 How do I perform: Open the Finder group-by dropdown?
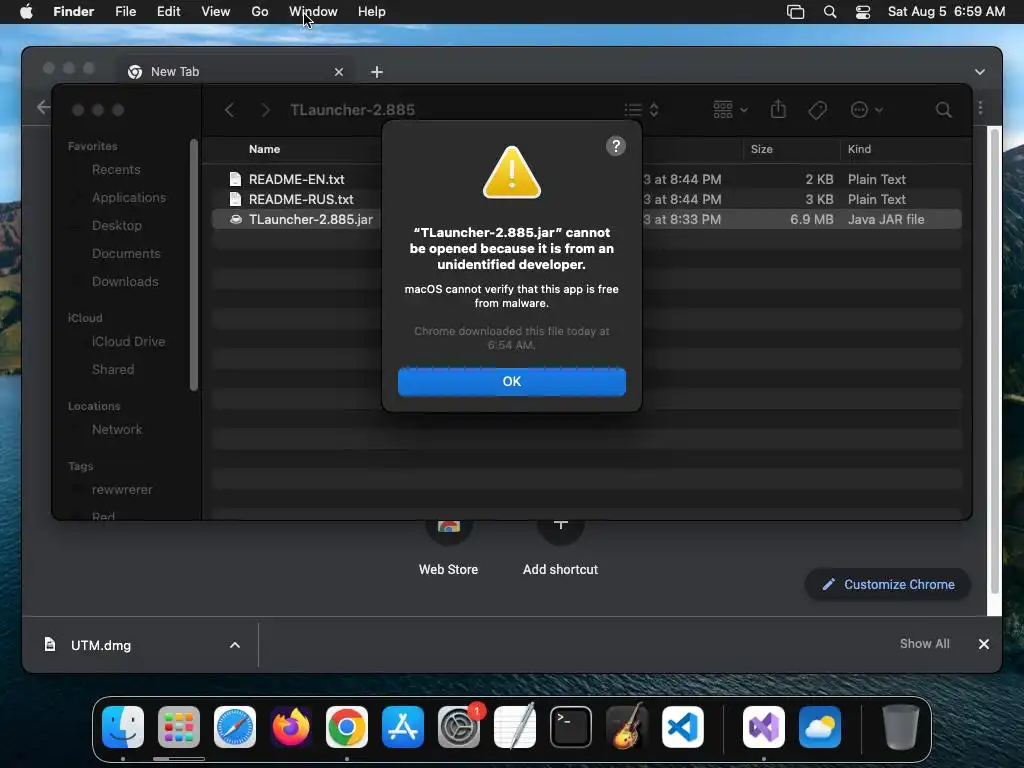(x=730, y=110)
